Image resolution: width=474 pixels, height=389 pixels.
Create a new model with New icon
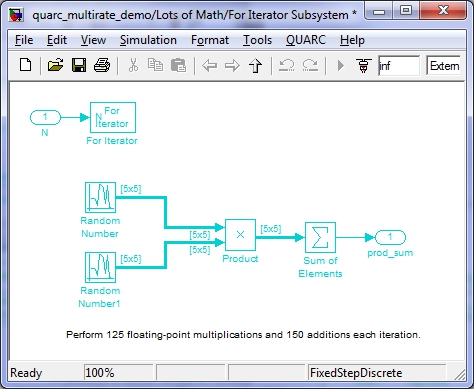[x=26, y=65]
